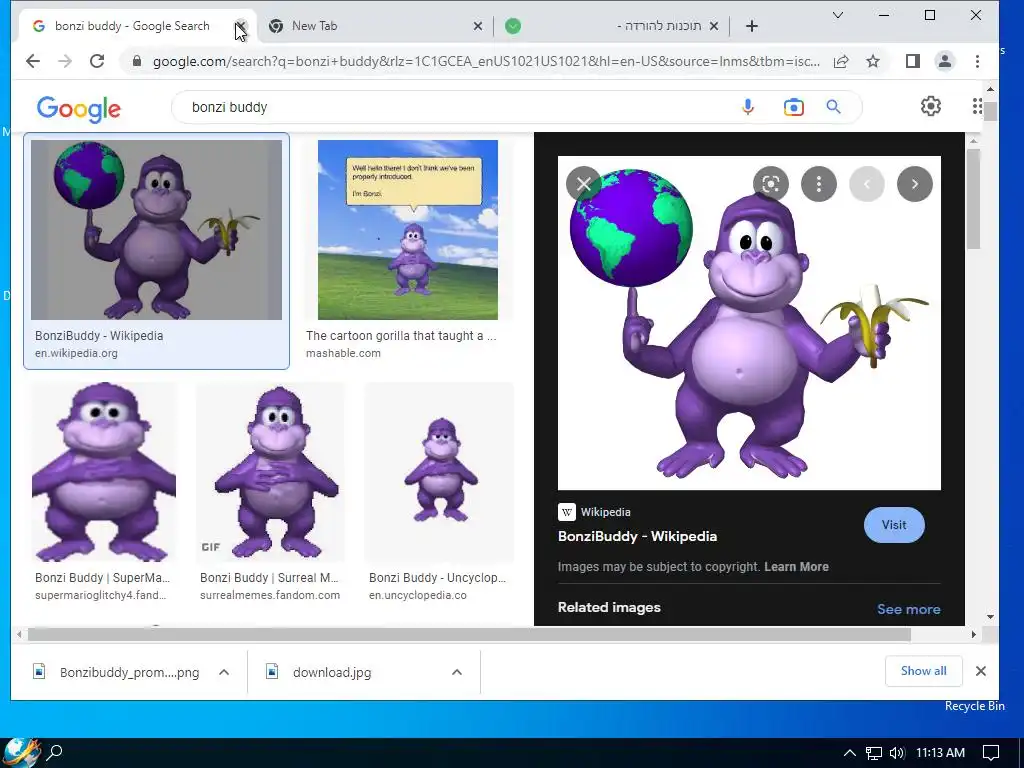Close the downloads bar
This screenshot has height=768, width=1024.
pyautogui.click(x=980, y=671)
